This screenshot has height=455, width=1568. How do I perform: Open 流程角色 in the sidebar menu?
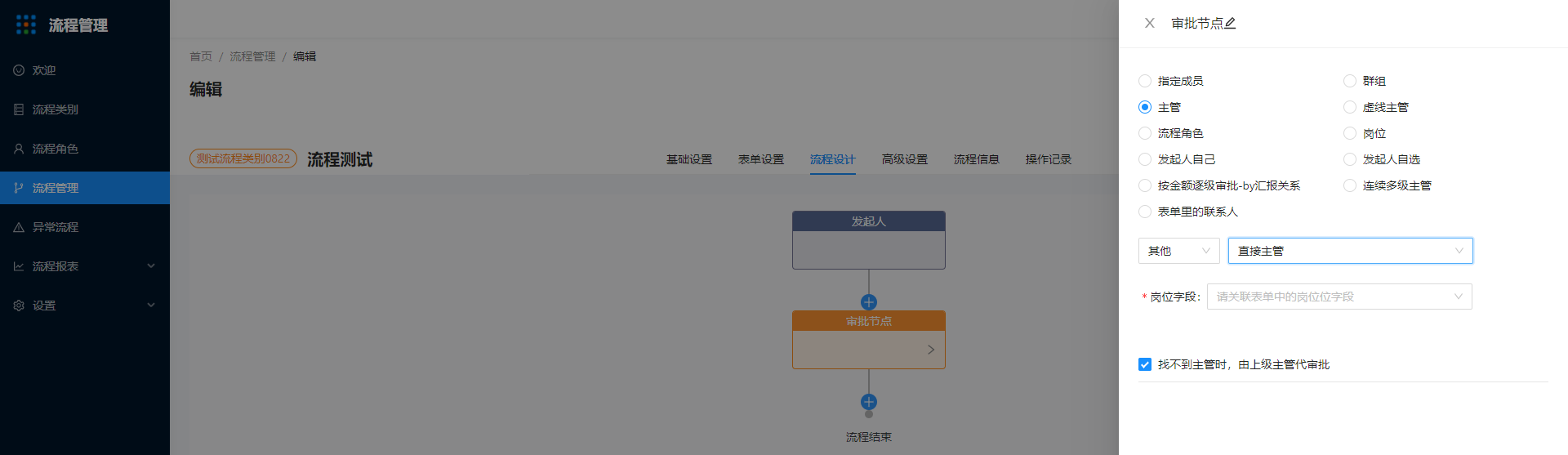point(85,149)
